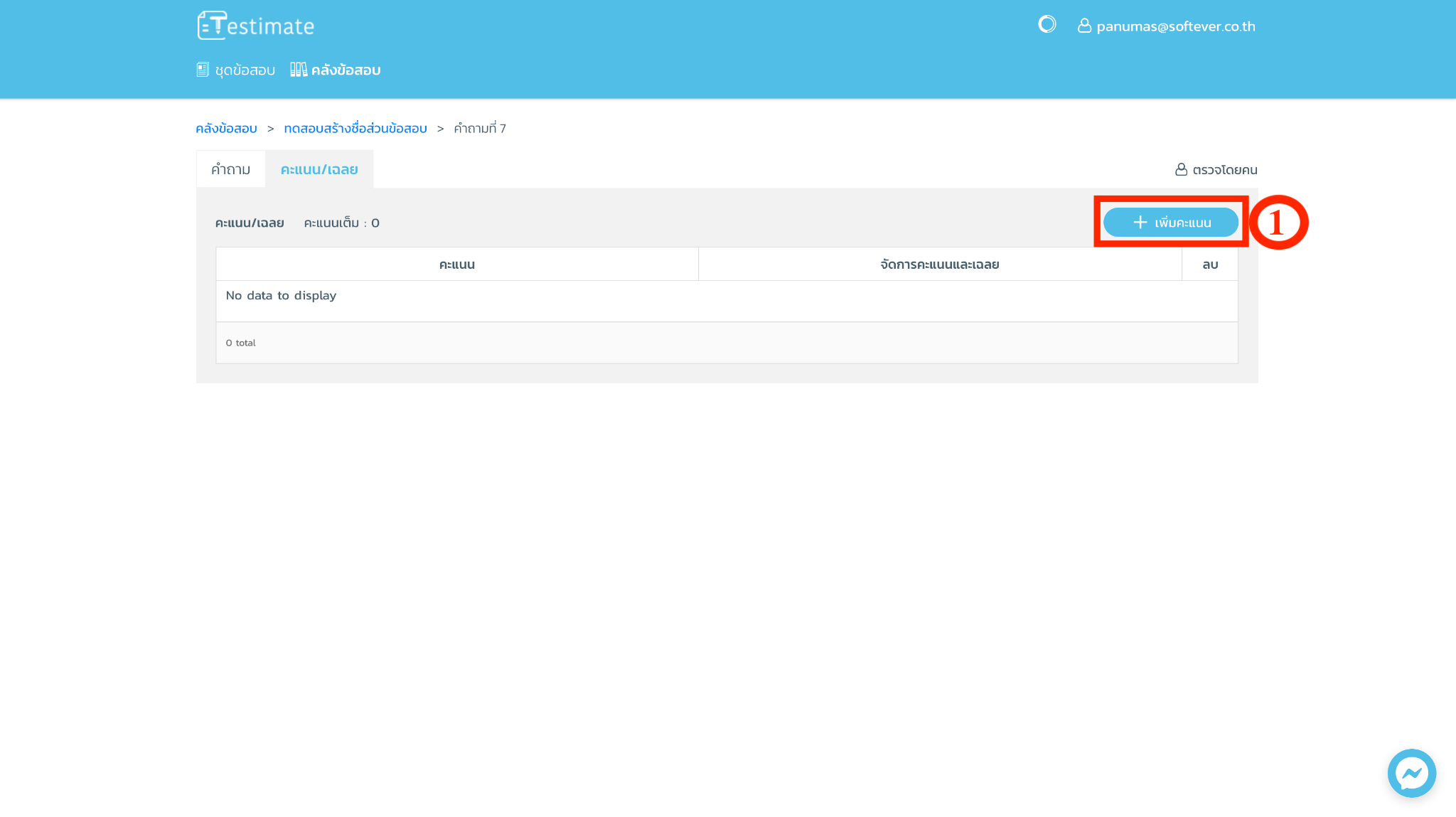
Task: Click the คะแนน column header
Action: coord(456,265)
